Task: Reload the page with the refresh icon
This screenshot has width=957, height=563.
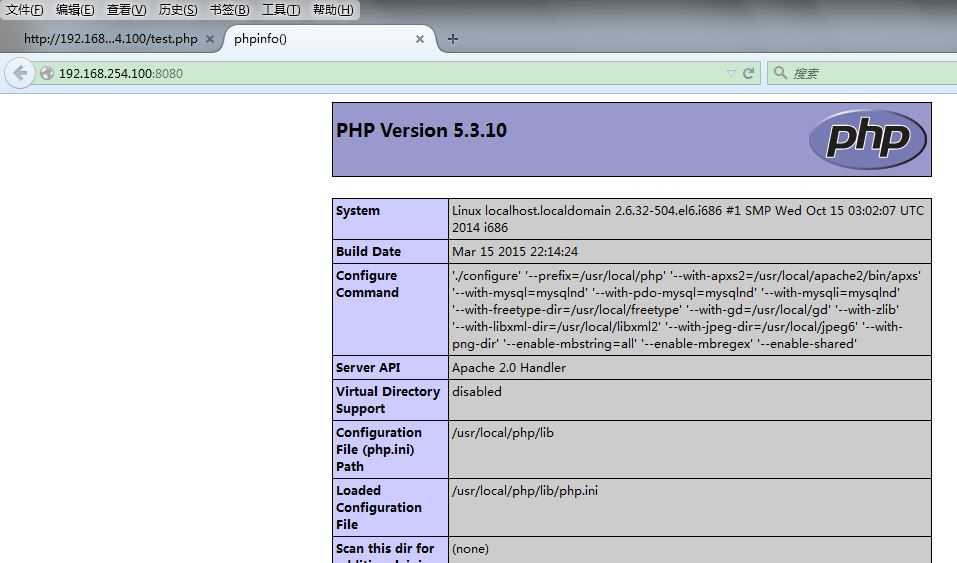Action: [748, 73]
